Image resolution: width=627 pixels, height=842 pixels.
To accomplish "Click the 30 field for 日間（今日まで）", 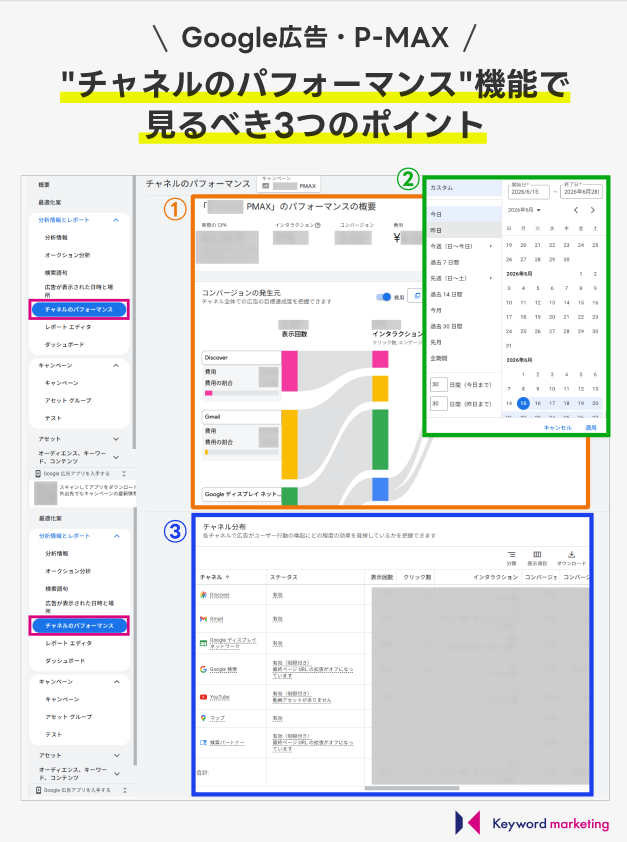I will point(439,384).
